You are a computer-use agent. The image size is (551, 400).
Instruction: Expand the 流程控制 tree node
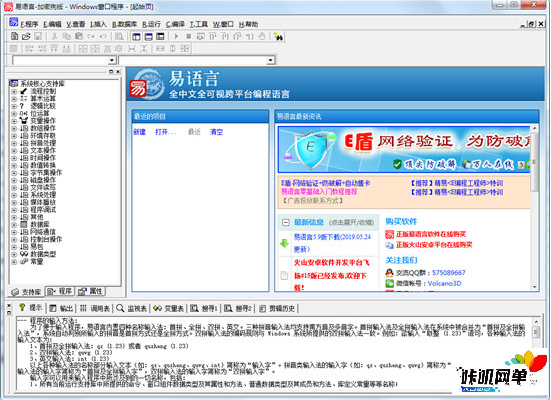[x=14, y=91]
